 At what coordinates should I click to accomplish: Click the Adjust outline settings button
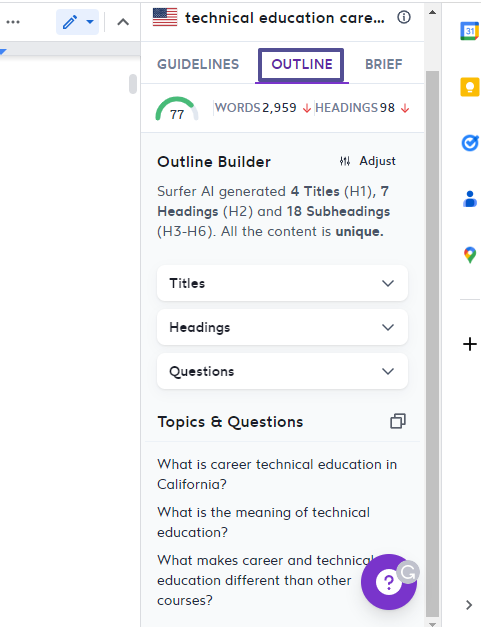pos(367,161)
